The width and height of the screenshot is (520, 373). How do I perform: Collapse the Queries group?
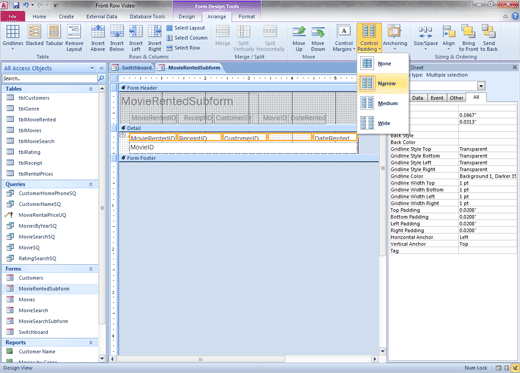point(91,184)
